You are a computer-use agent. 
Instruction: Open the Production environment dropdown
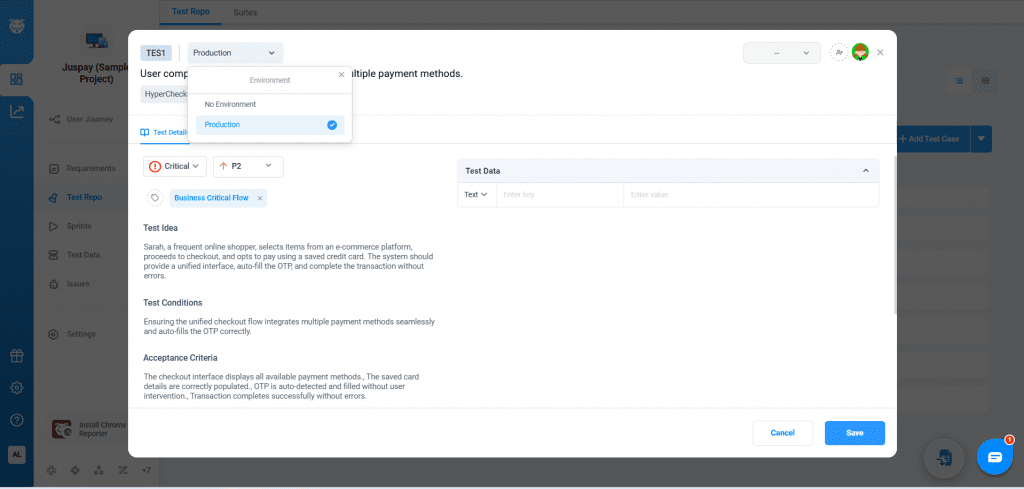coord(235,53)
